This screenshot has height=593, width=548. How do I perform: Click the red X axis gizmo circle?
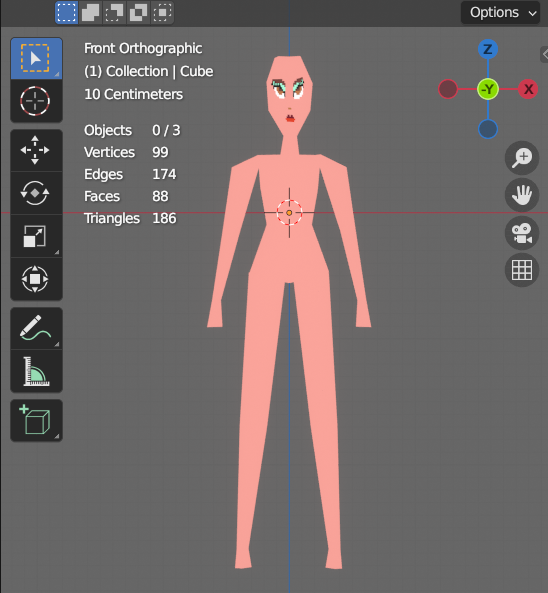(x=528, y=89)
